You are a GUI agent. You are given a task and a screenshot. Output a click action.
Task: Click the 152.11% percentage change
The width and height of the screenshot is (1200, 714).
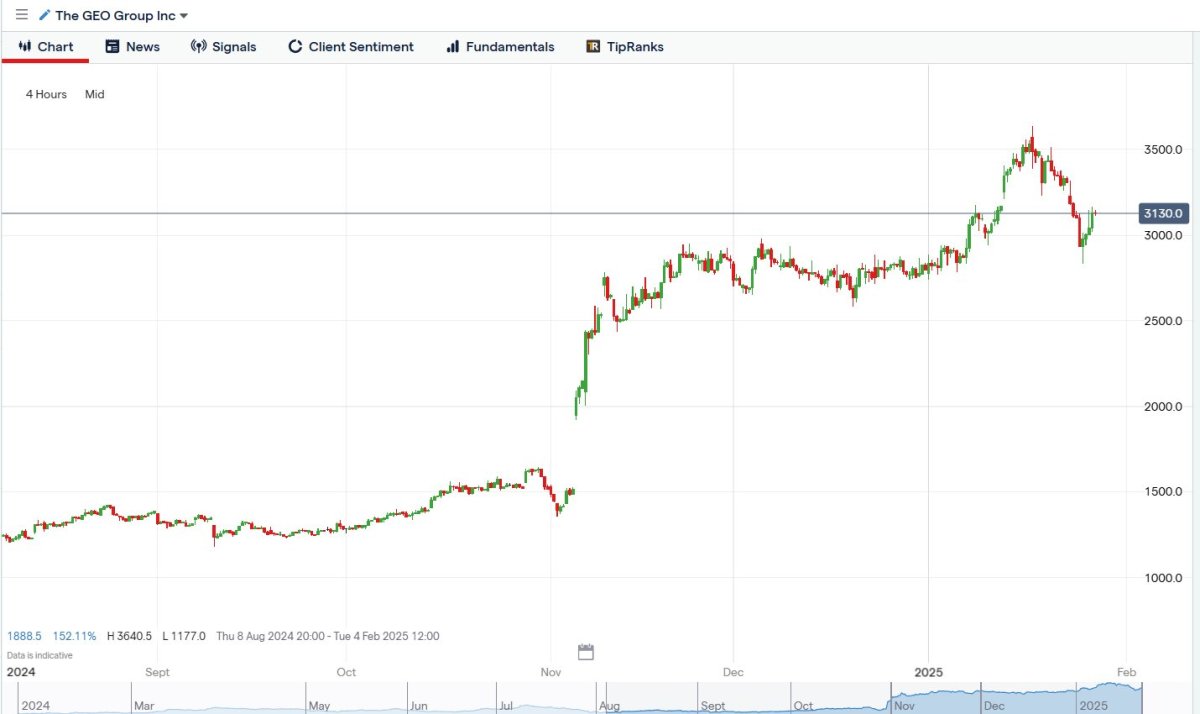75,636
